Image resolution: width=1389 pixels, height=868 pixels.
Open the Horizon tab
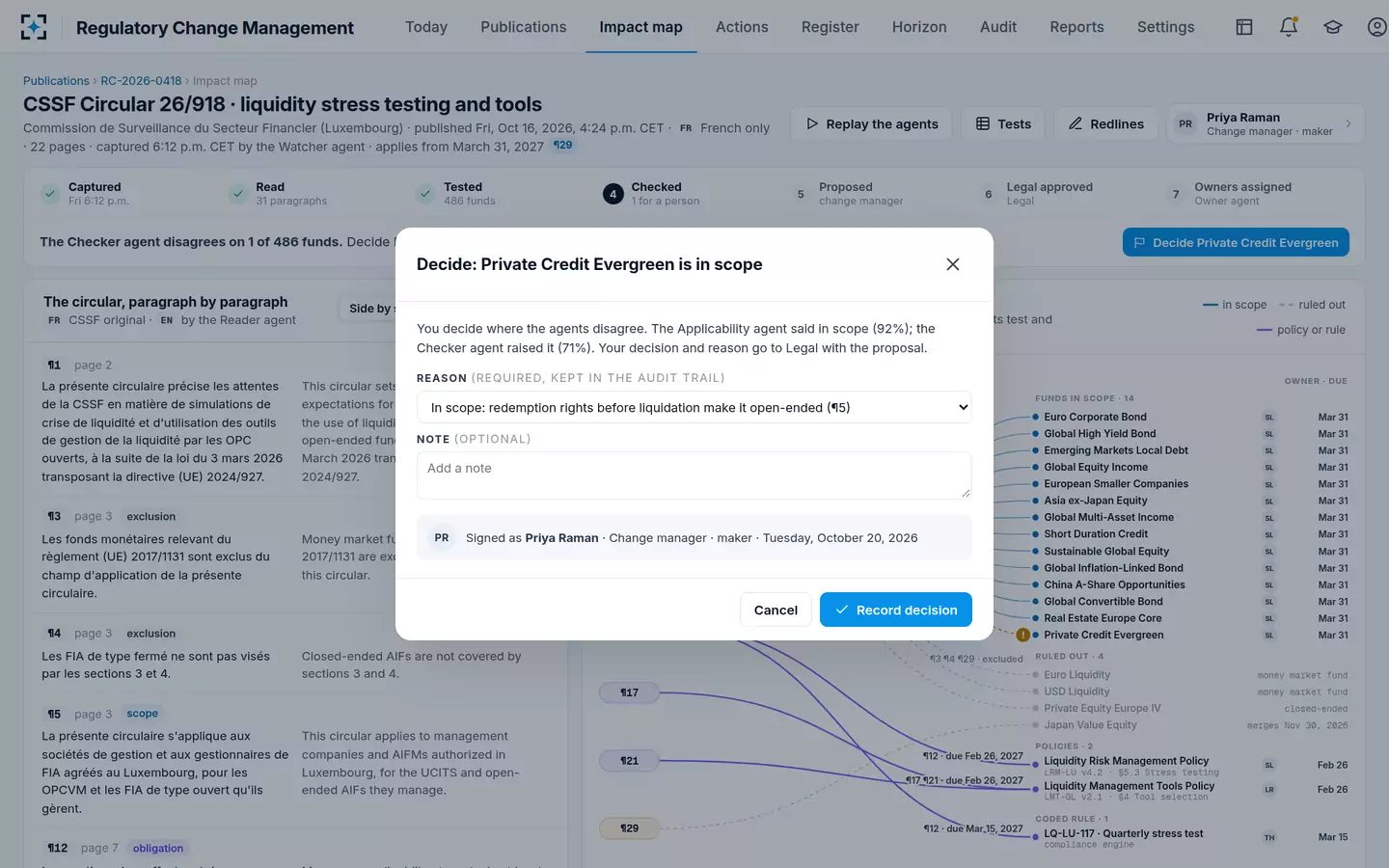click(919, 27)
